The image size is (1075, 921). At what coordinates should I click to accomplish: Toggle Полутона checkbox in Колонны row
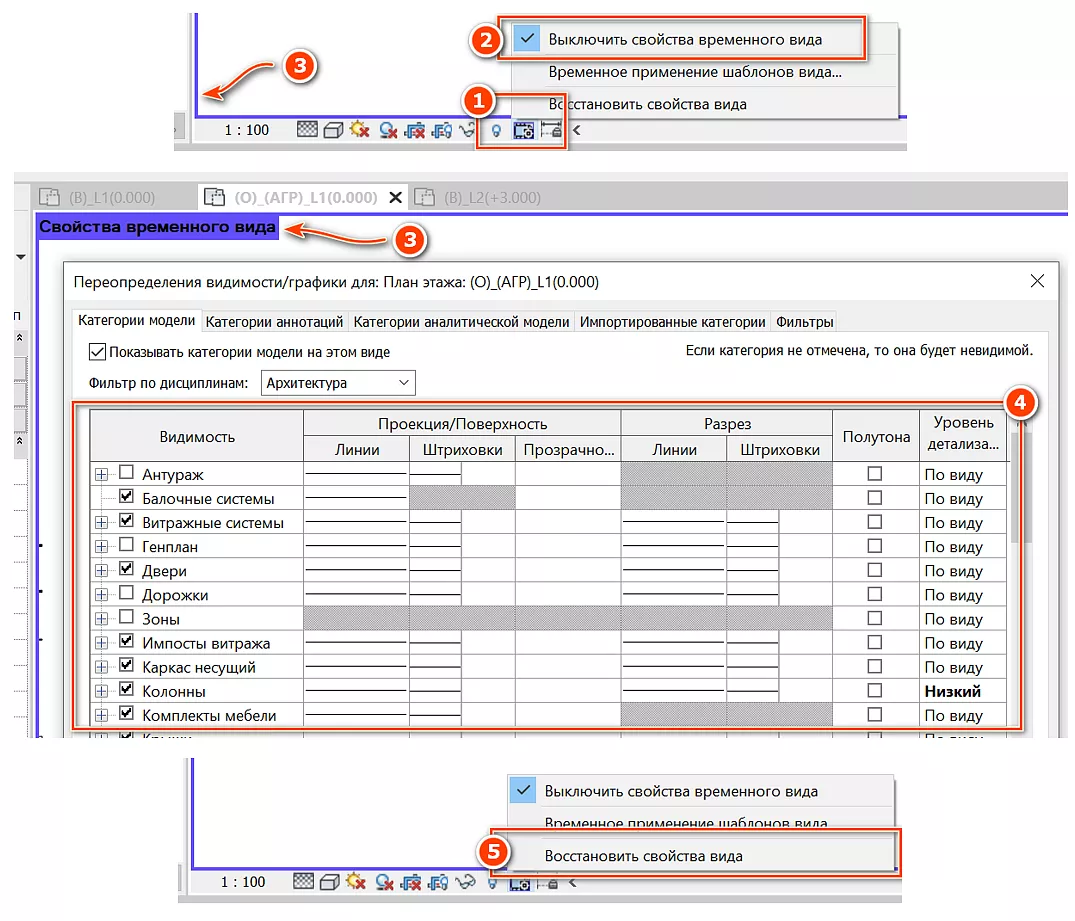[x=875, y=691]
